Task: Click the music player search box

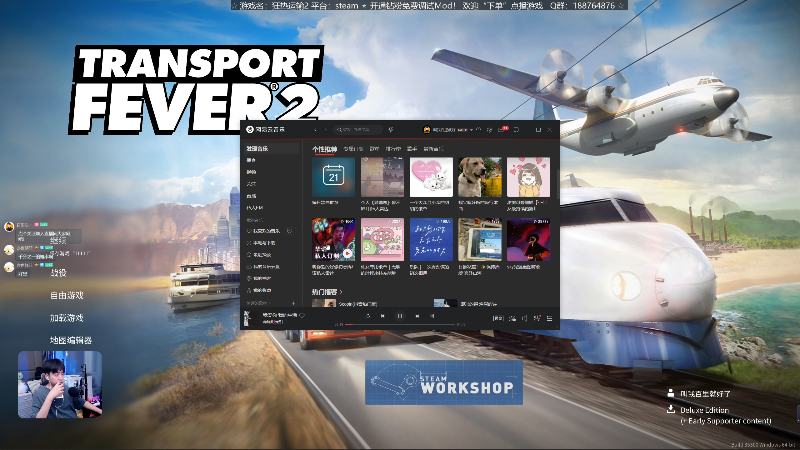Action: 358,130
